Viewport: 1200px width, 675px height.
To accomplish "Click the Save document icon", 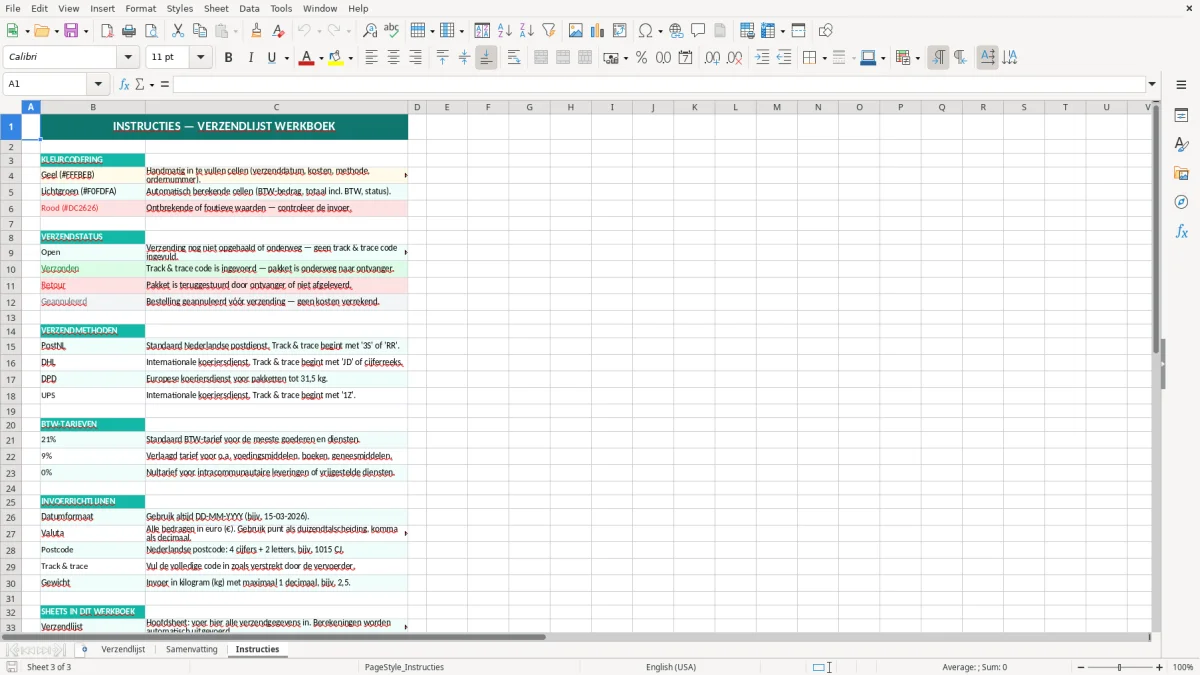I will coord(70,31).
